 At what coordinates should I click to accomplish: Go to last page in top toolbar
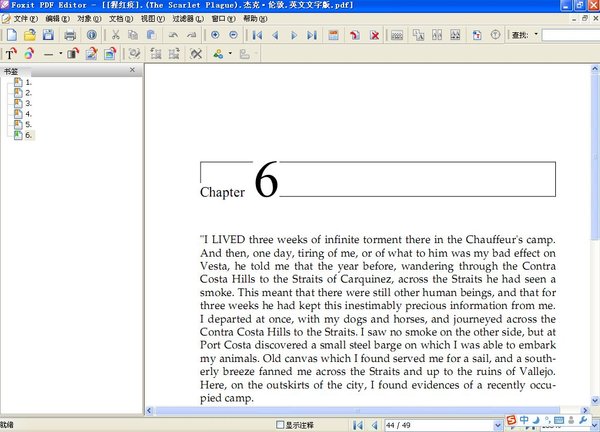312,35
